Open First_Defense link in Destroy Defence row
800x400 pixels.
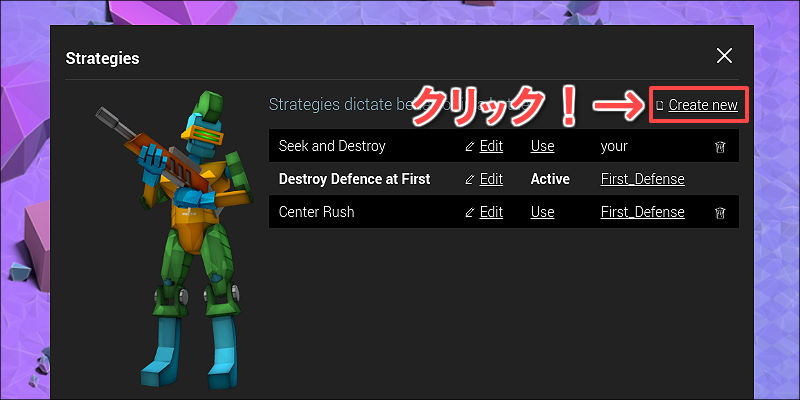point(642,179)
